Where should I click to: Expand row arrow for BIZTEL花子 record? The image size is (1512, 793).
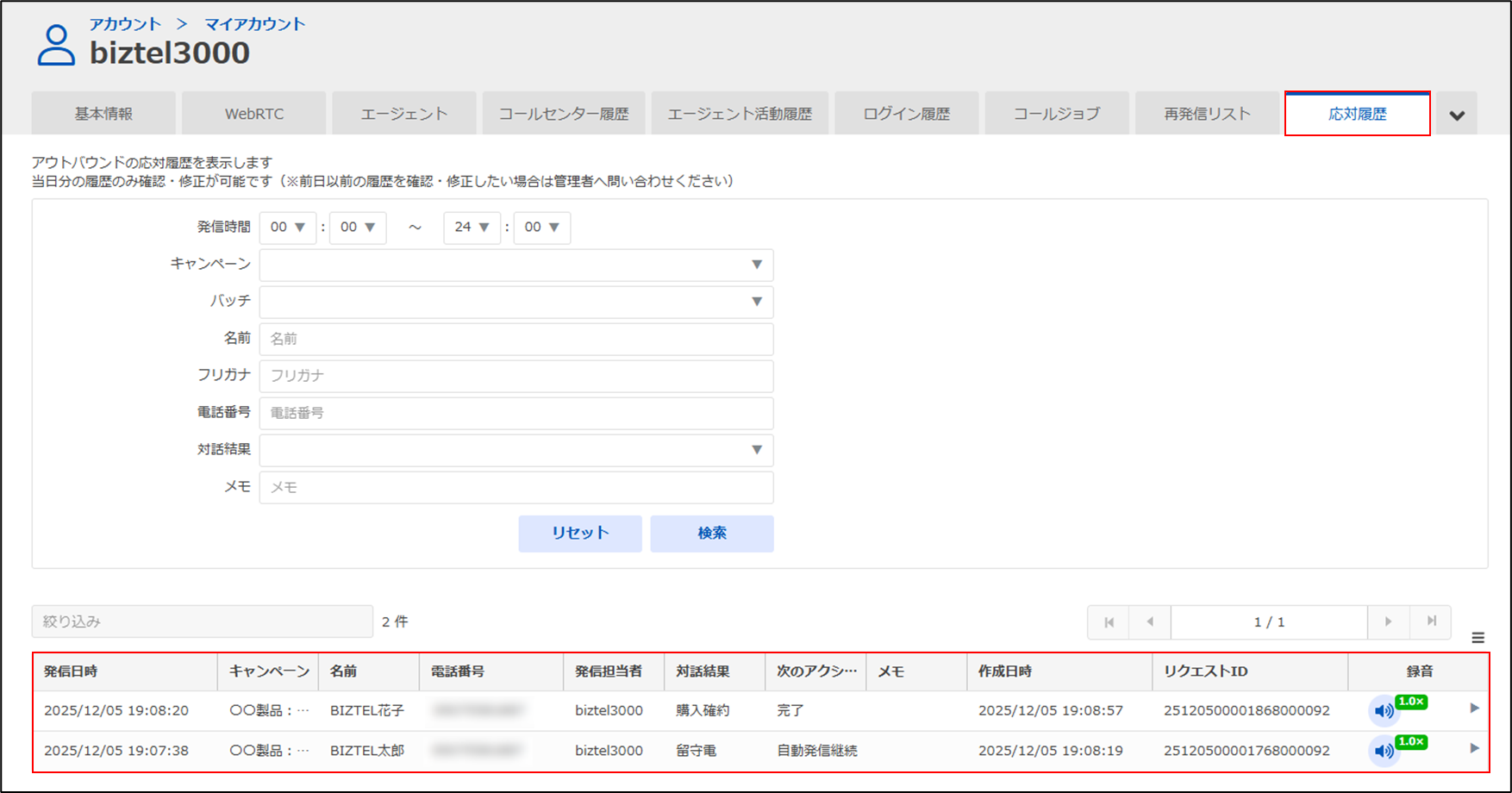pyautogui.click(x=1474, y=709)
